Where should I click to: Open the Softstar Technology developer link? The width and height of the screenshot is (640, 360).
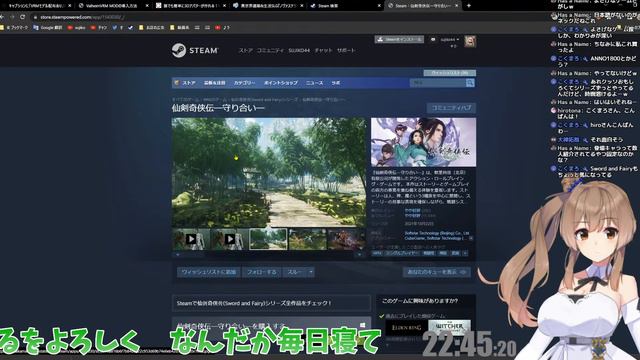pos(437,233)
